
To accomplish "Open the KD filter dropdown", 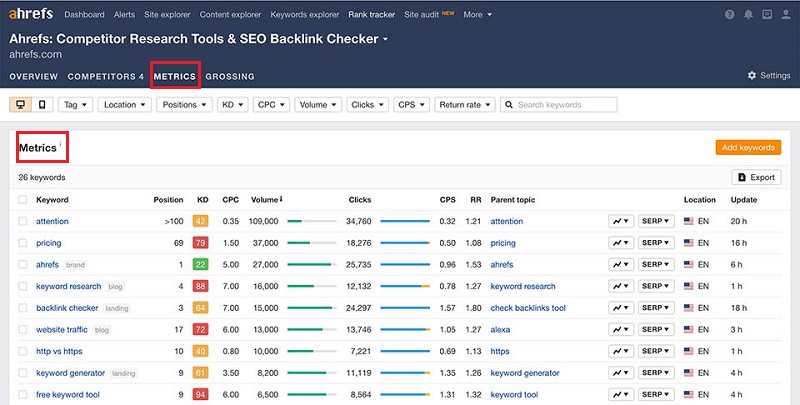I will (233, 105).
